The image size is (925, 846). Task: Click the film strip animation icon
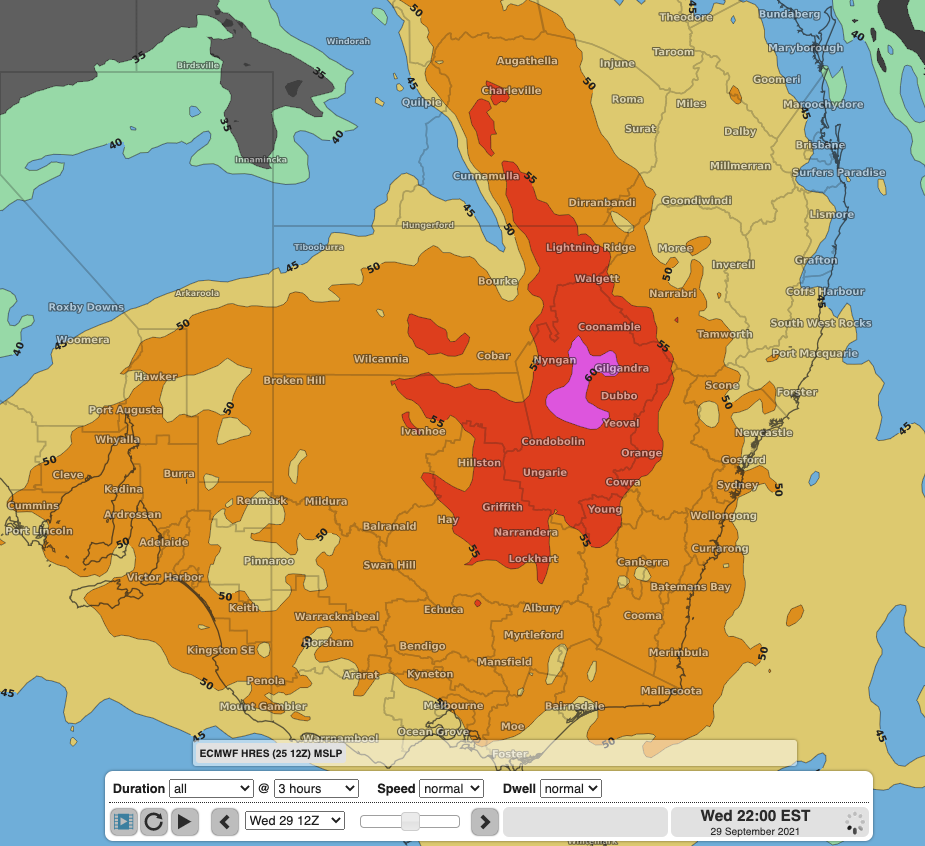[124, 821]
